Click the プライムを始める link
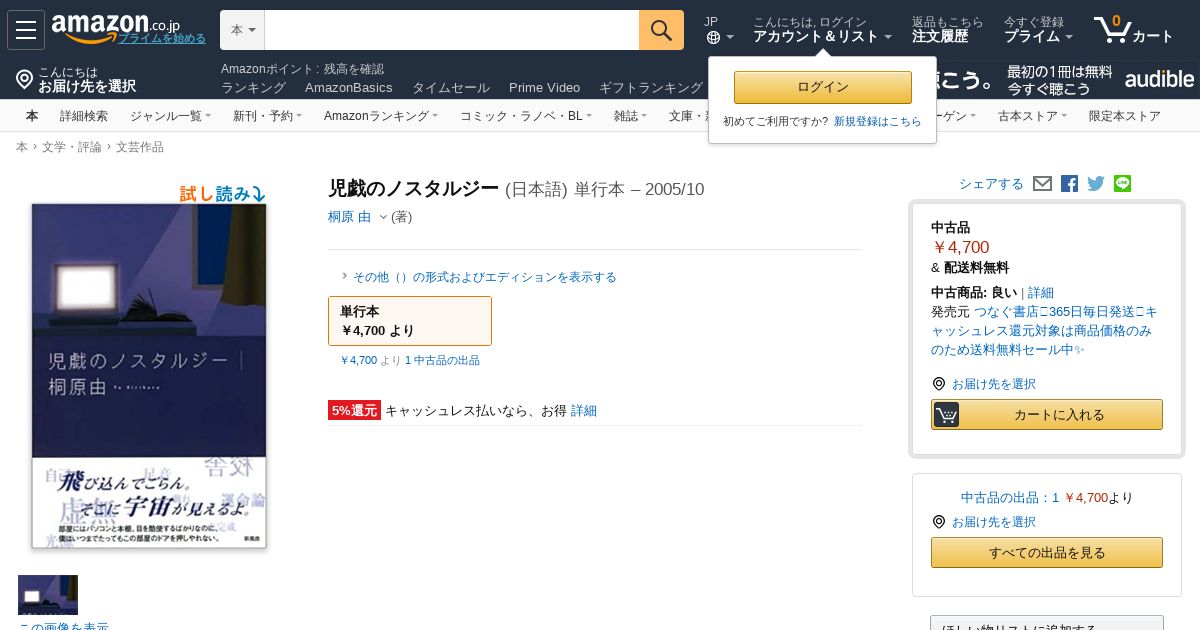This screenshot has width=1200, height=630. coord(162,38)
